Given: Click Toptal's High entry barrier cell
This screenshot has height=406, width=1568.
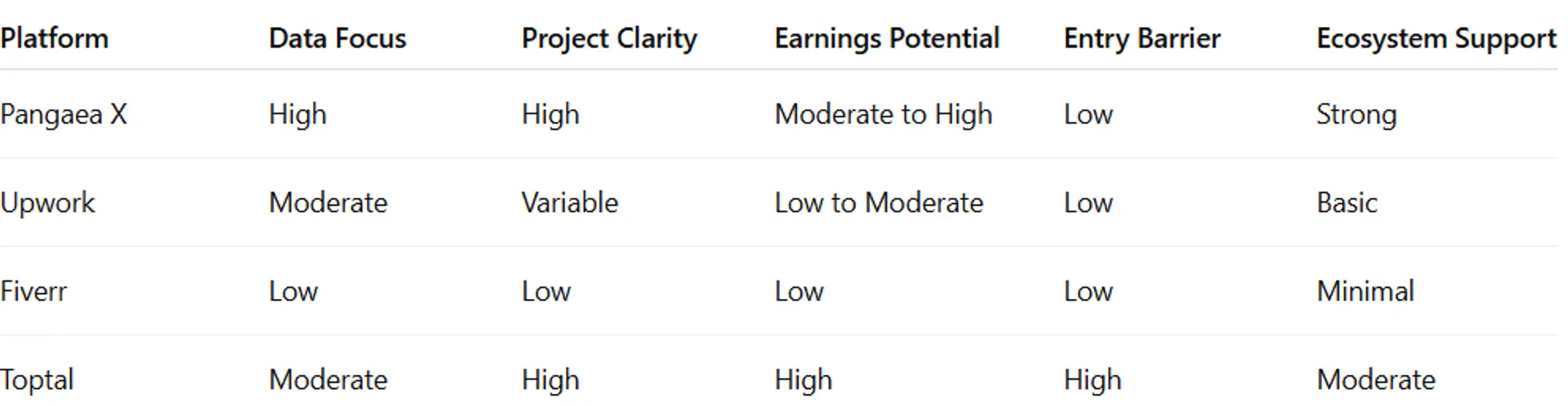Looking at the screenshot, I should point(1092,380).
